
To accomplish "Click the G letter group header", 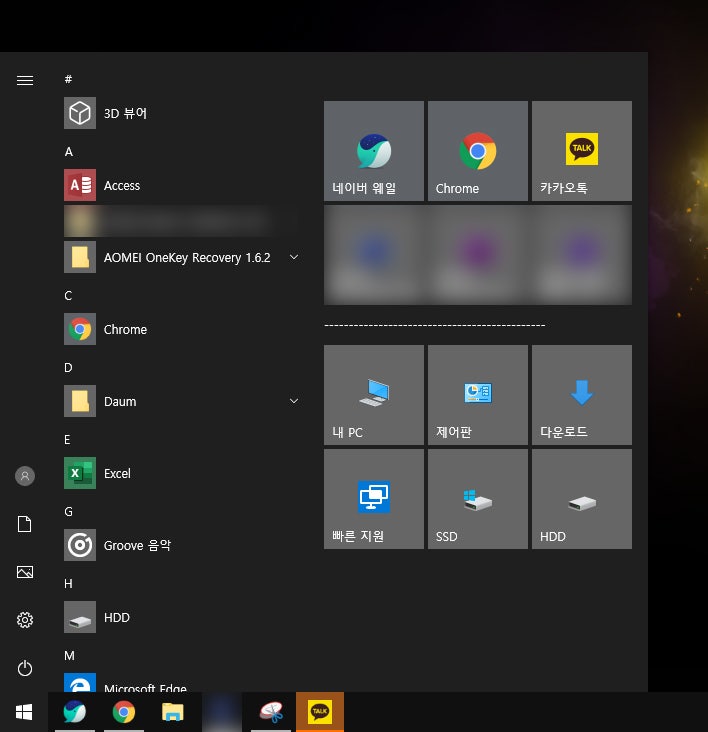I will 69,512.
